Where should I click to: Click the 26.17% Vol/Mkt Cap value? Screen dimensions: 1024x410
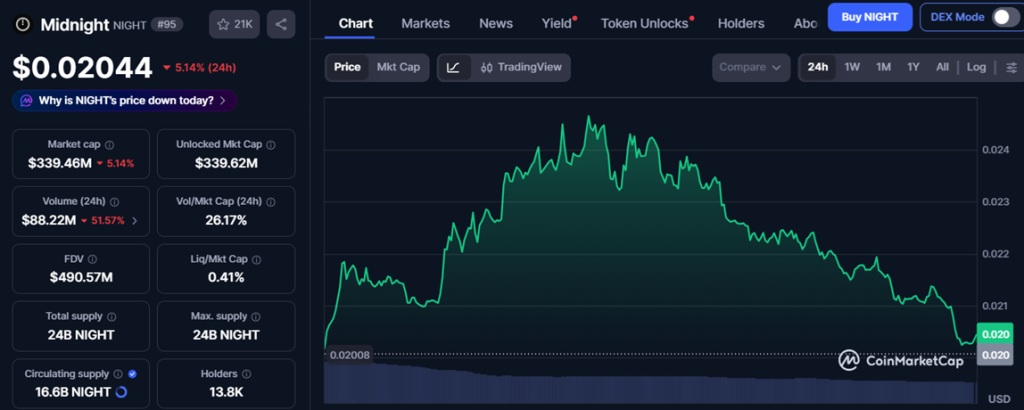pyautogui.click(x=226, y=221)
